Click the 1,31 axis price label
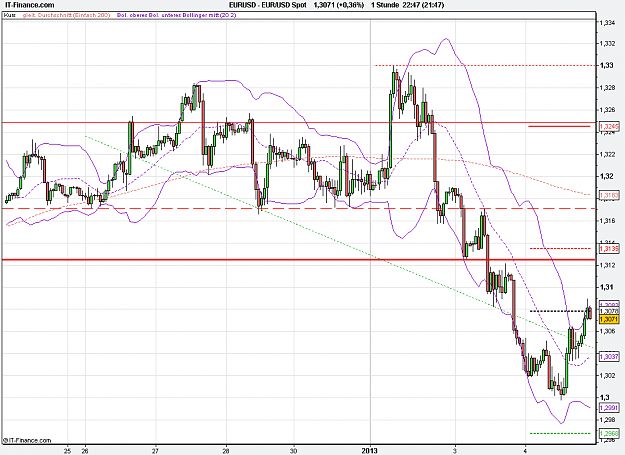 (x=607, y=287)
